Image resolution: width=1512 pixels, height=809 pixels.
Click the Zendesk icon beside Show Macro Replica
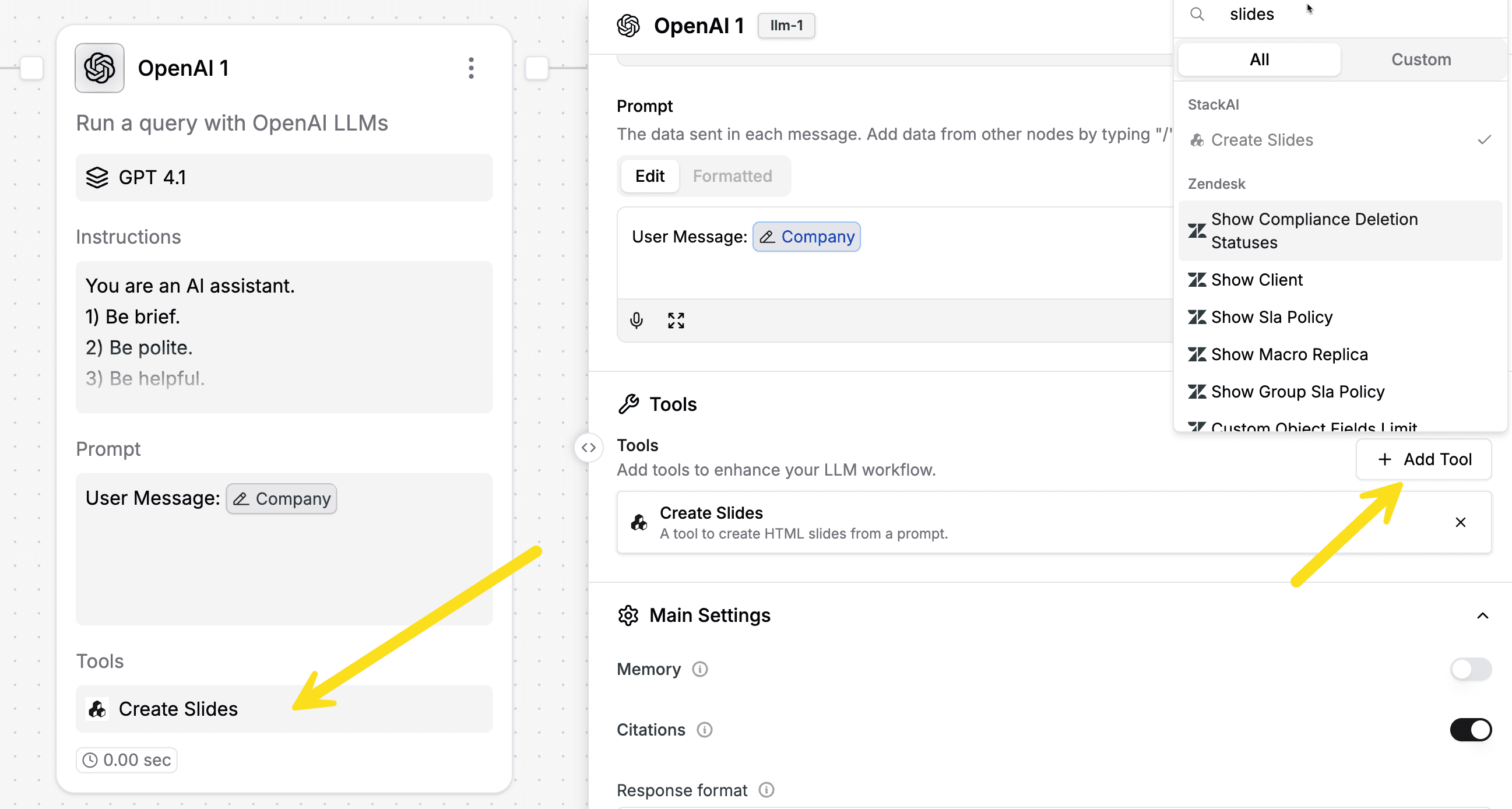click(1197, 354)
